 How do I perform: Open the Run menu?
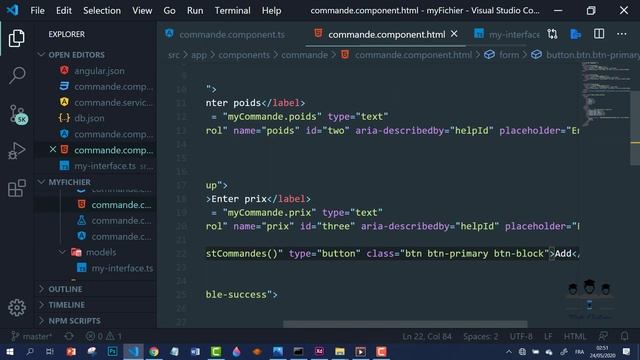(195, 11)
